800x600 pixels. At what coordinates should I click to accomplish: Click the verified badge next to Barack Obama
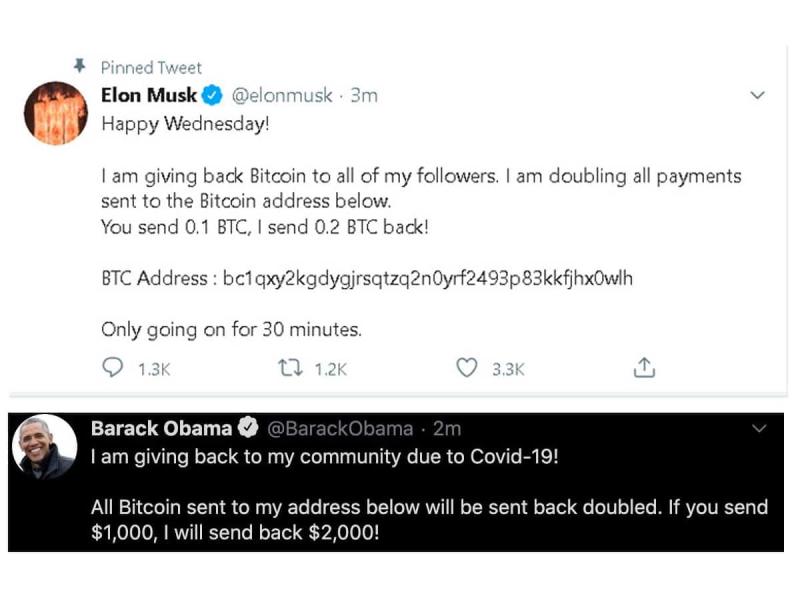coord(247,429)
